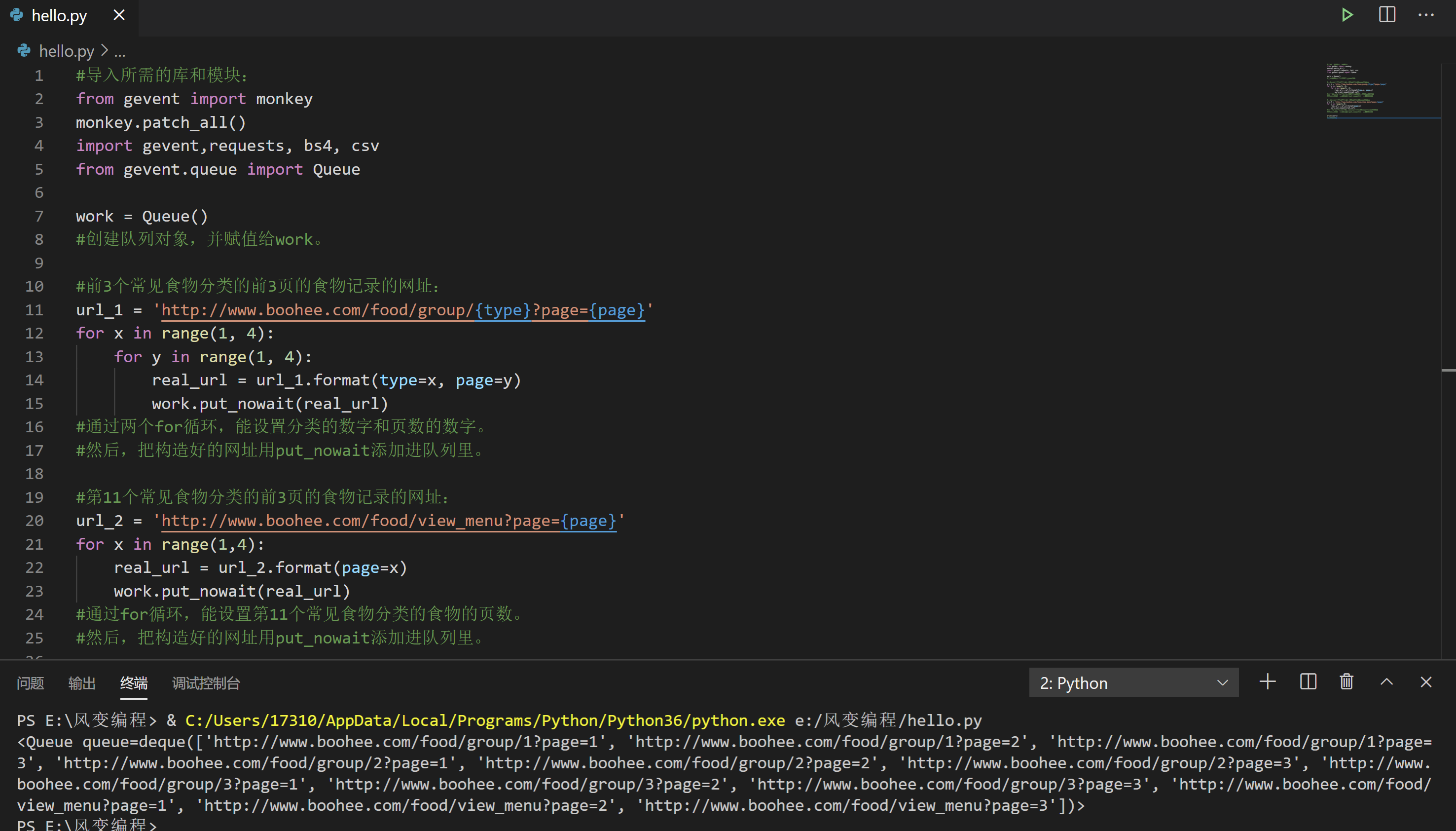Click the Python icon in hello.py tab
The image size is (1456, 831).
pos(17,15)
